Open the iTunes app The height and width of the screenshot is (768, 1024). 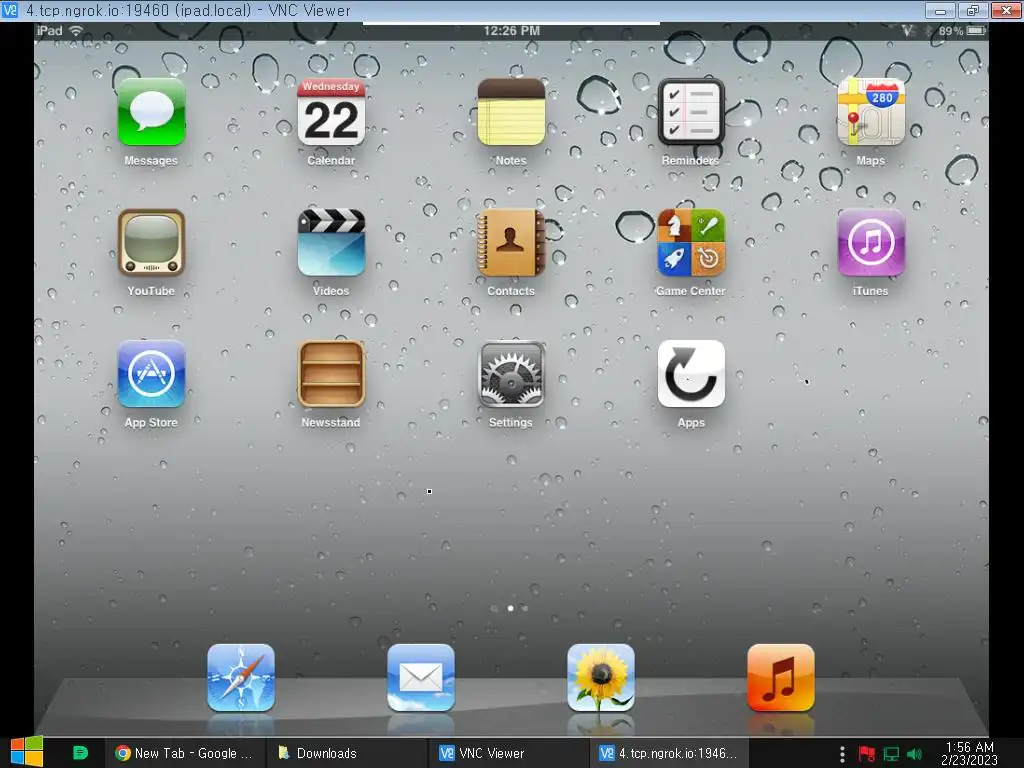click(871, 243)
